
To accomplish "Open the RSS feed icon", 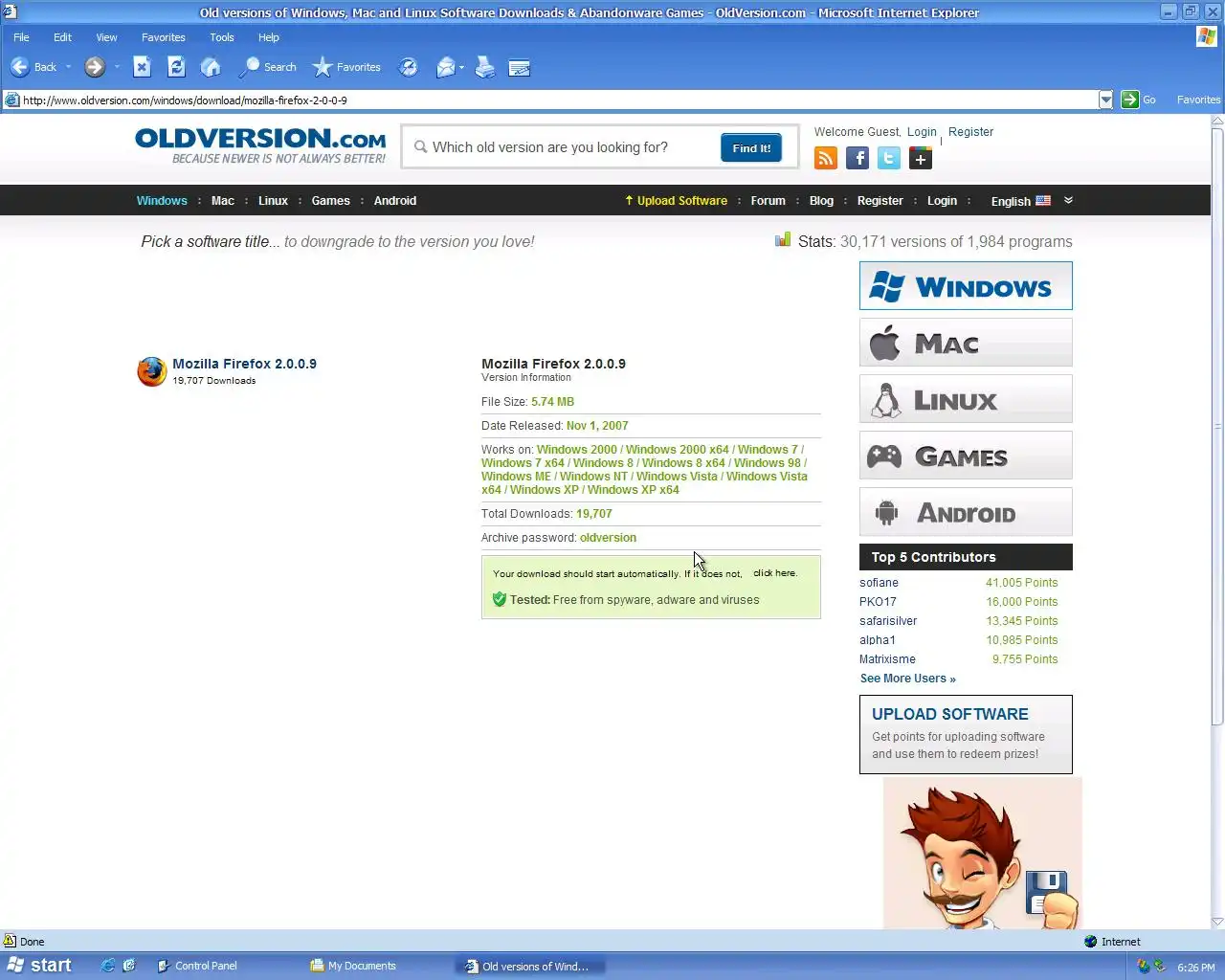I will (826, 158).
